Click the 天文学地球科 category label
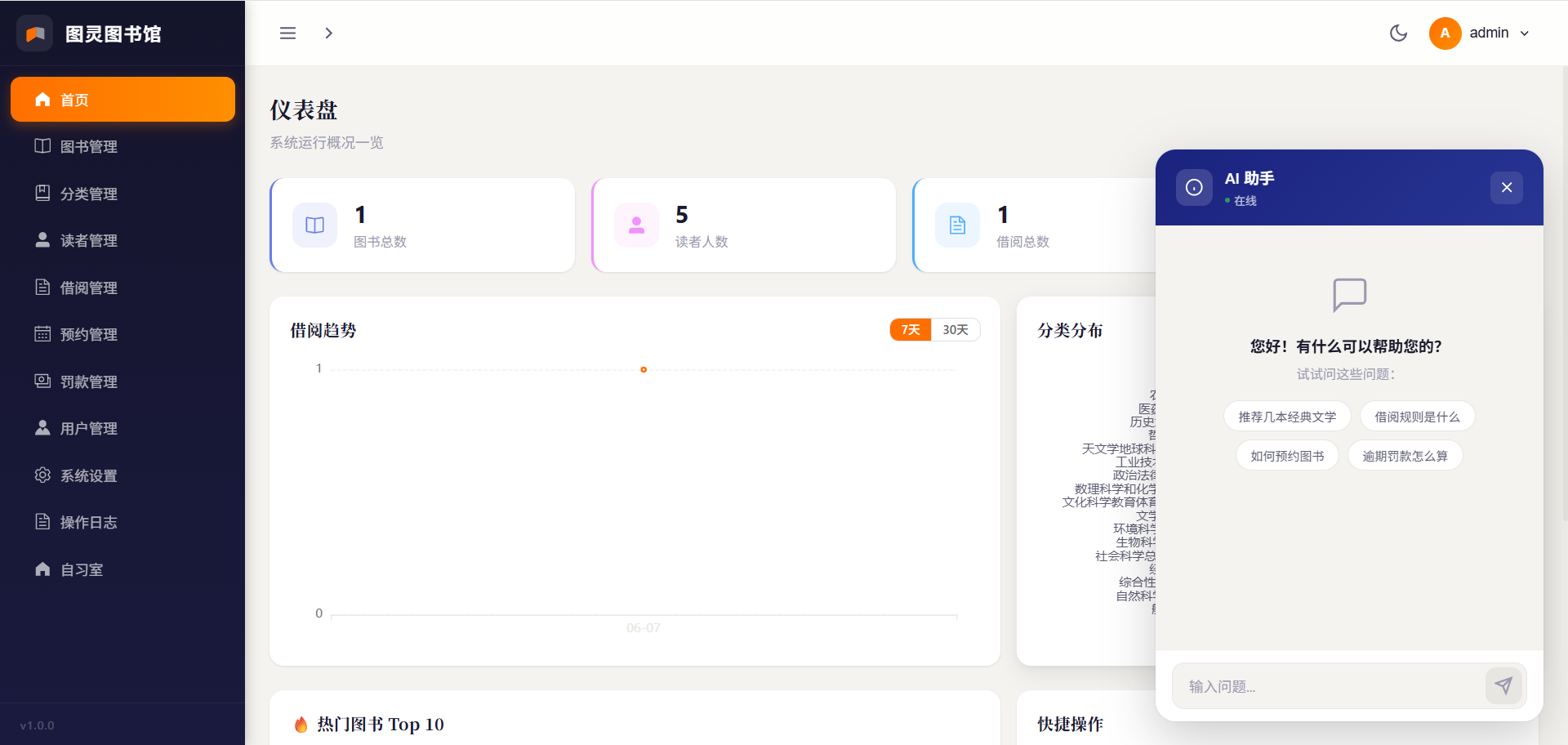 1119,448
